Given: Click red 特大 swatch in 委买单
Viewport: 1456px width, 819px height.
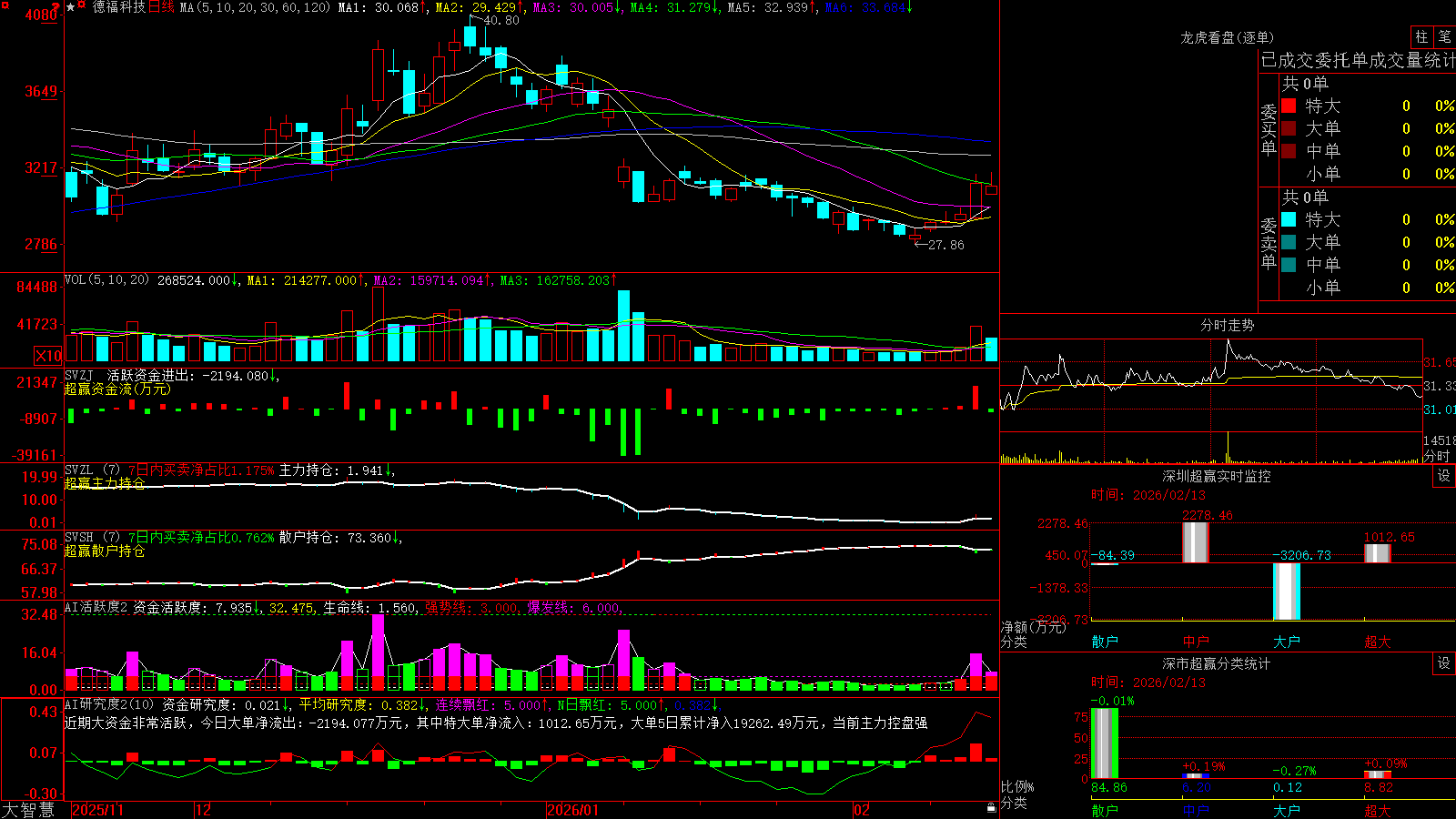Looking at the screenshot, I should [1289, 106].
